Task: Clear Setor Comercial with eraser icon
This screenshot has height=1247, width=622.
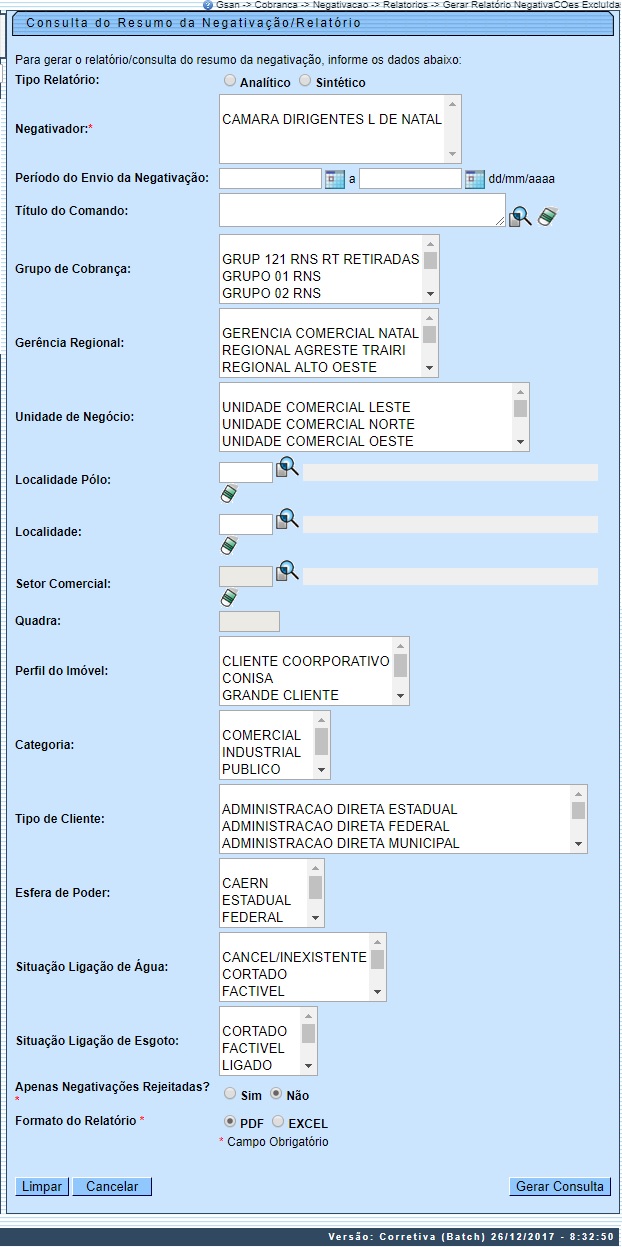Action: tap(229, 598)
